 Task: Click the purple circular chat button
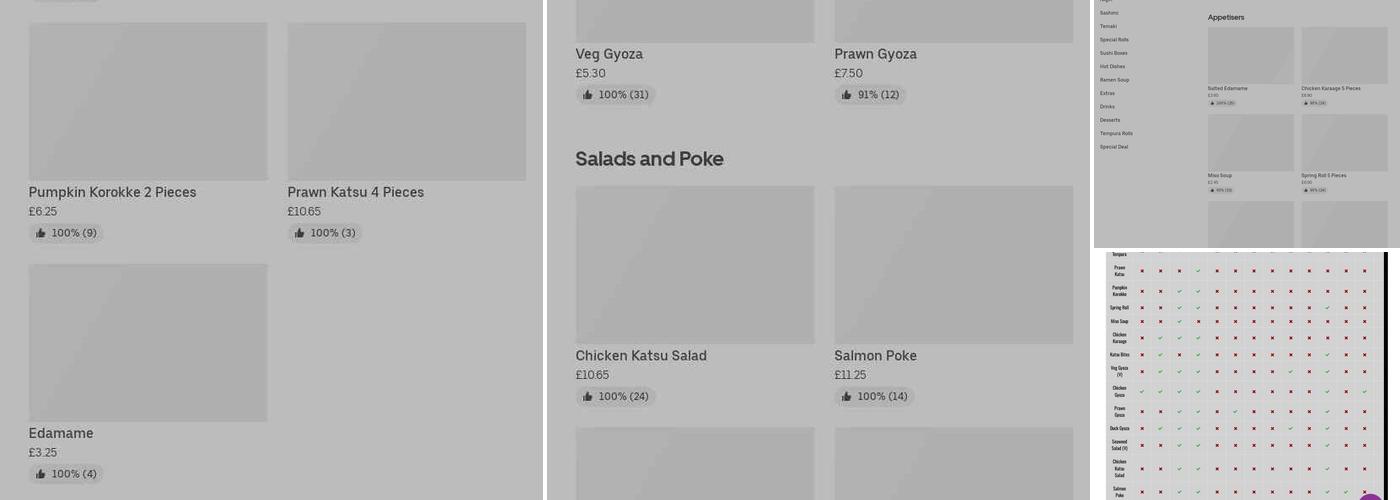point(1371,495)
